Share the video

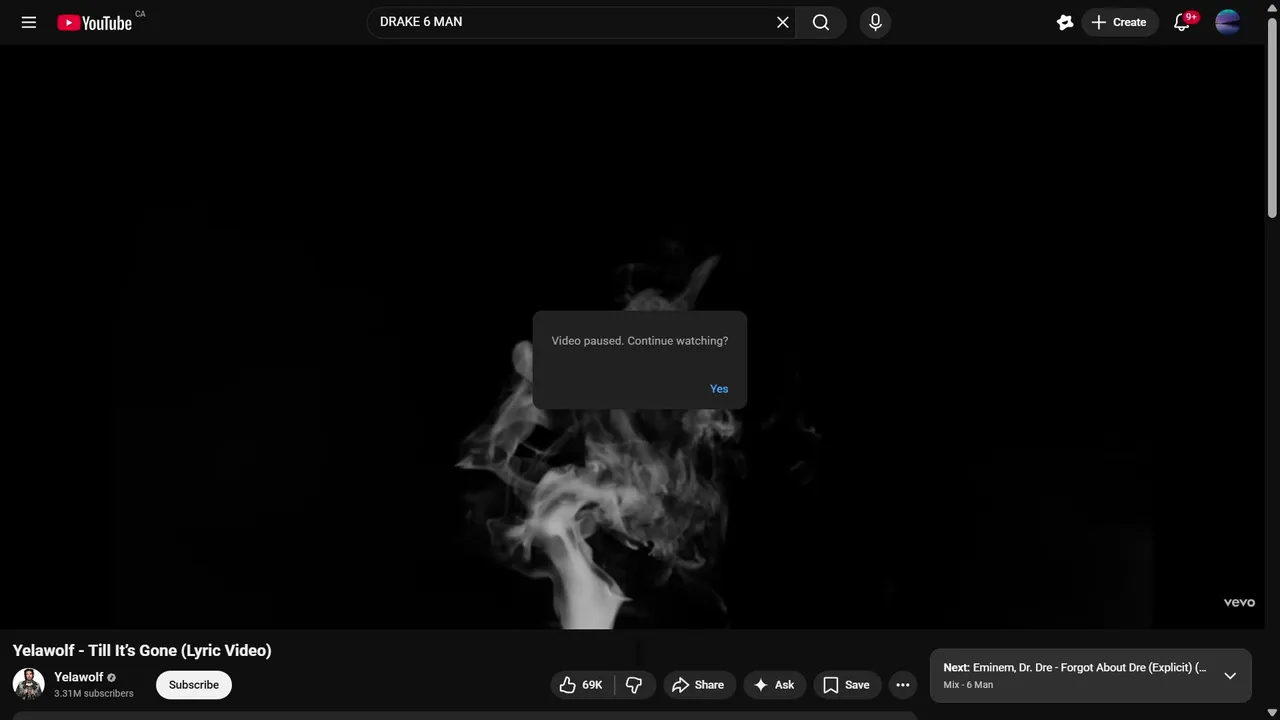[x=698, y=685]
